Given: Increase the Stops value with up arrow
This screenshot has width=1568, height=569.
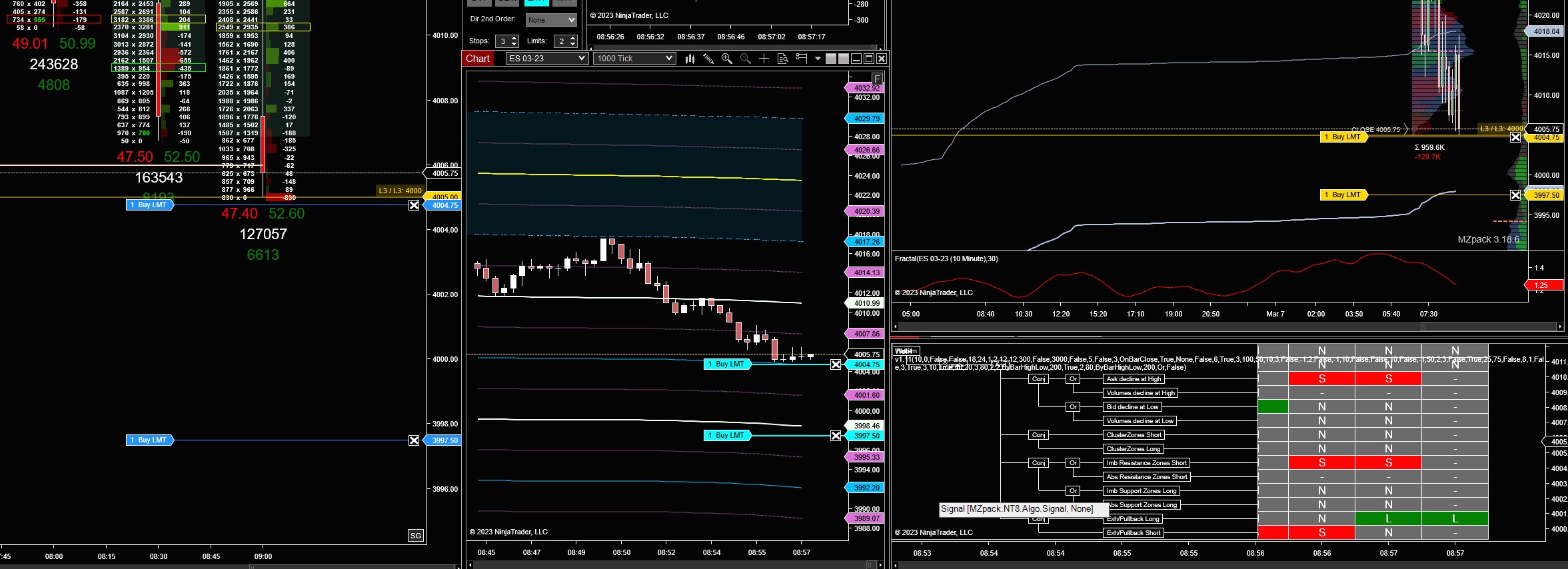Looking at the screenshot, I should [514, 39].
